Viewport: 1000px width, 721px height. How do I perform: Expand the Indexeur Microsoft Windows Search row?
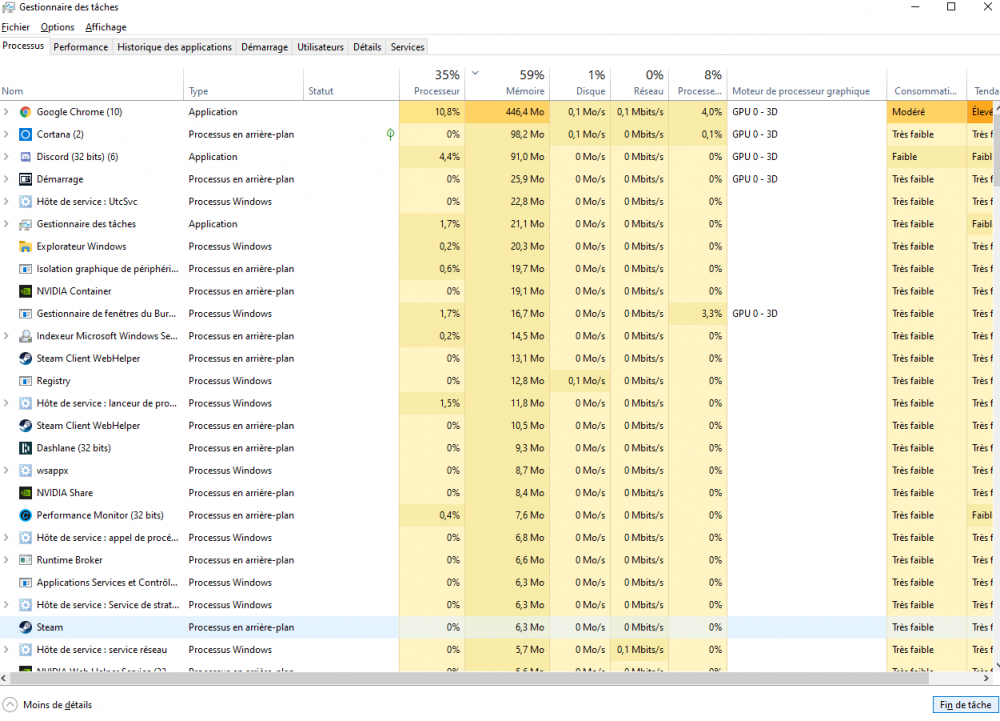(x=6, y=336)
